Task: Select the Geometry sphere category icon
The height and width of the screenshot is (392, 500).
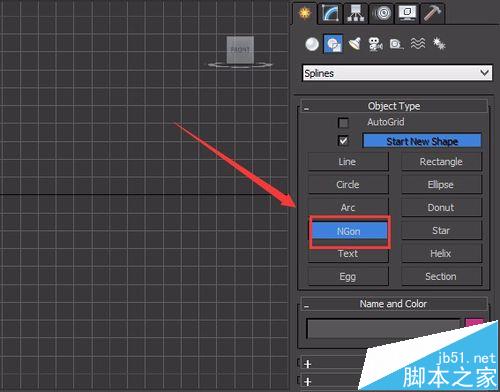Action: [x=312, y=44]
